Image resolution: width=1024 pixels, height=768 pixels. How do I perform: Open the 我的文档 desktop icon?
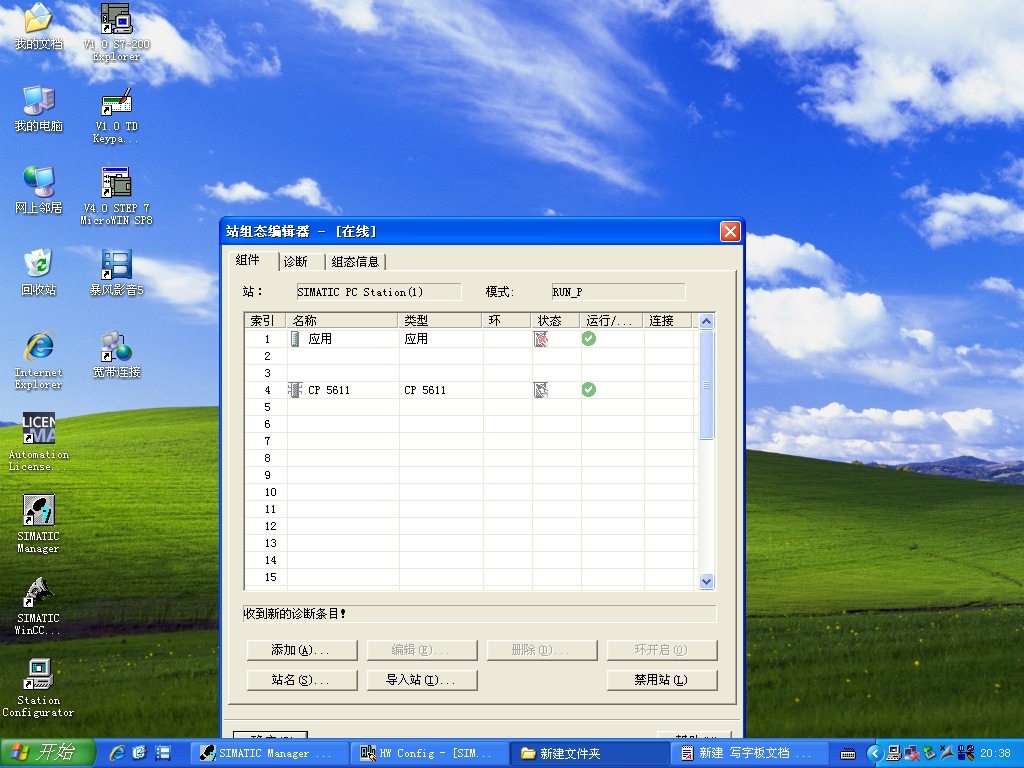click(39, 27)
